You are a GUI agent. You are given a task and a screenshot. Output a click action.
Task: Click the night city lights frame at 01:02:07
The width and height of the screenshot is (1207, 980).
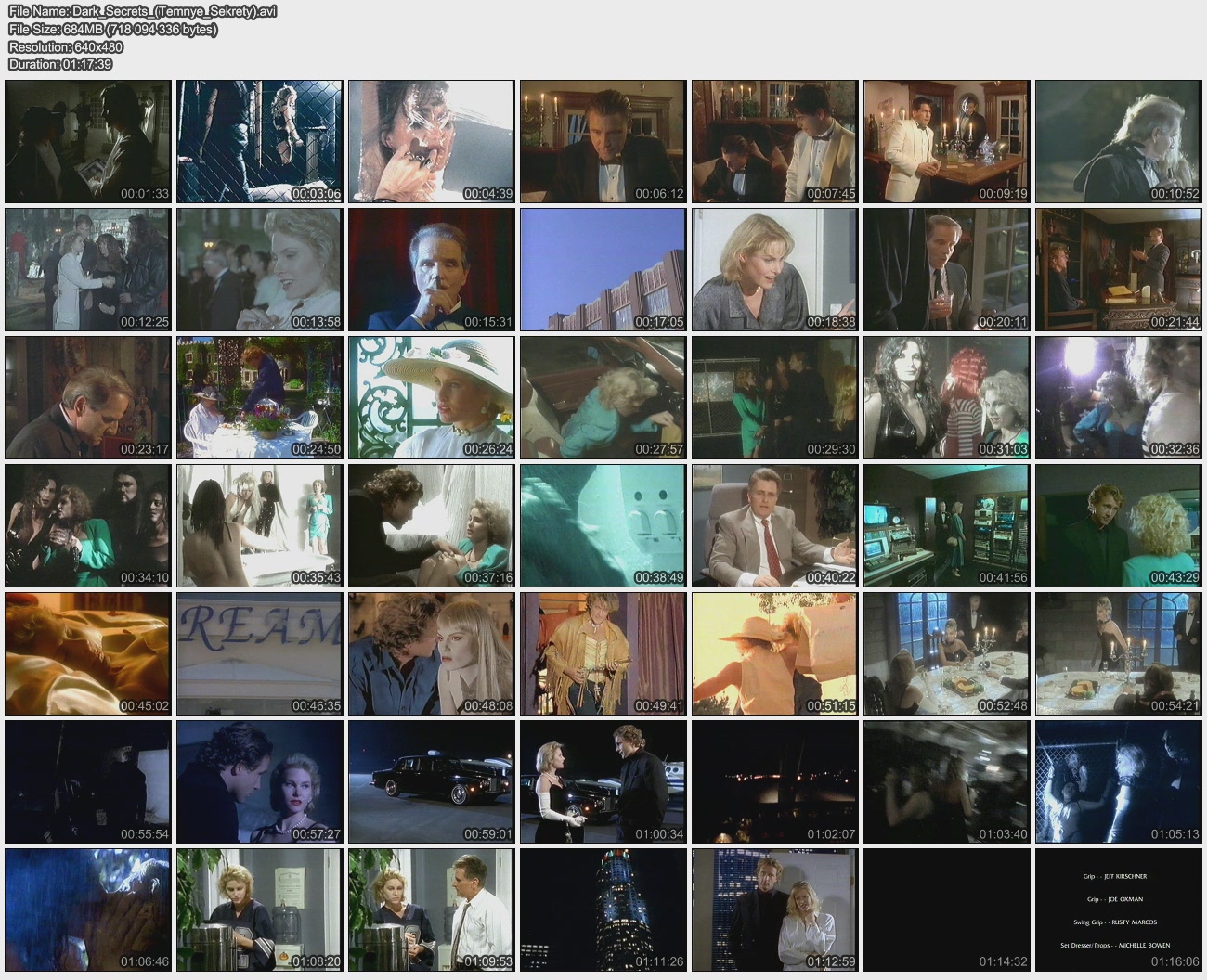774,781
